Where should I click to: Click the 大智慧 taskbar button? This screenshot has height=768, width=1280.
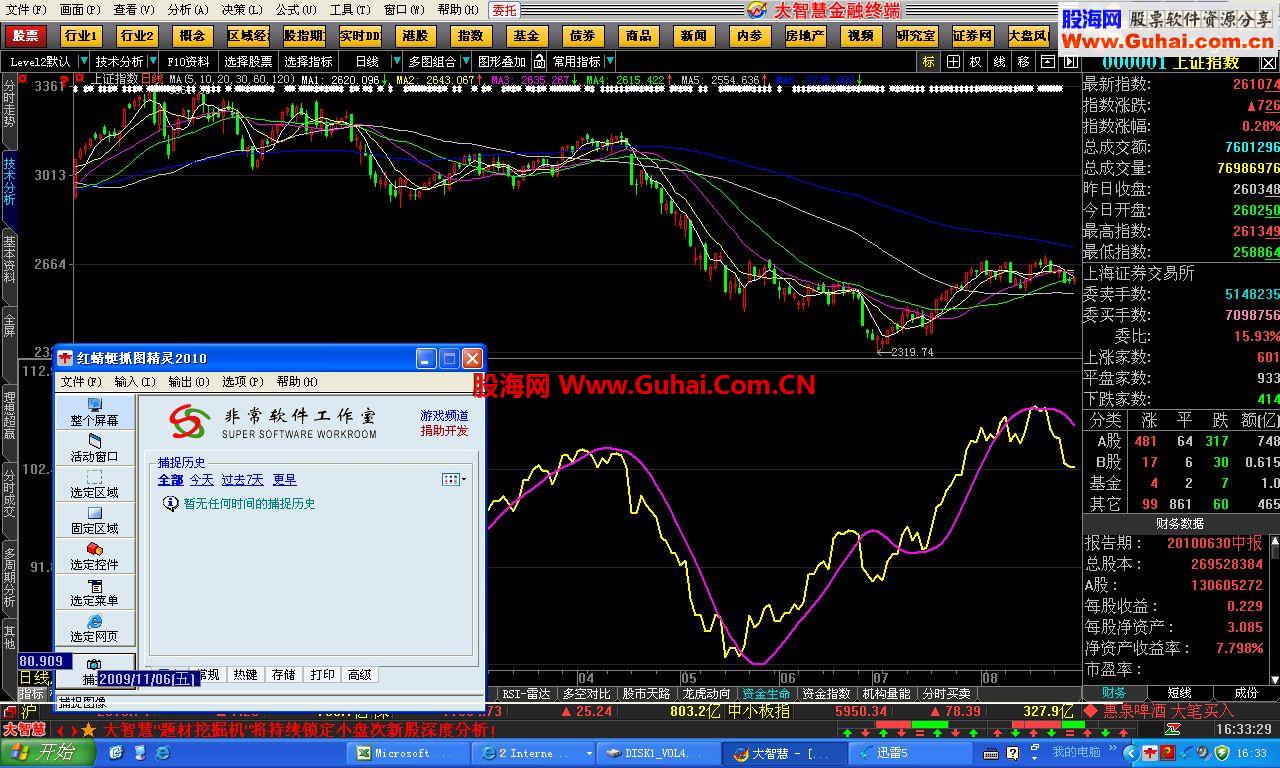[x=783, y=753]
